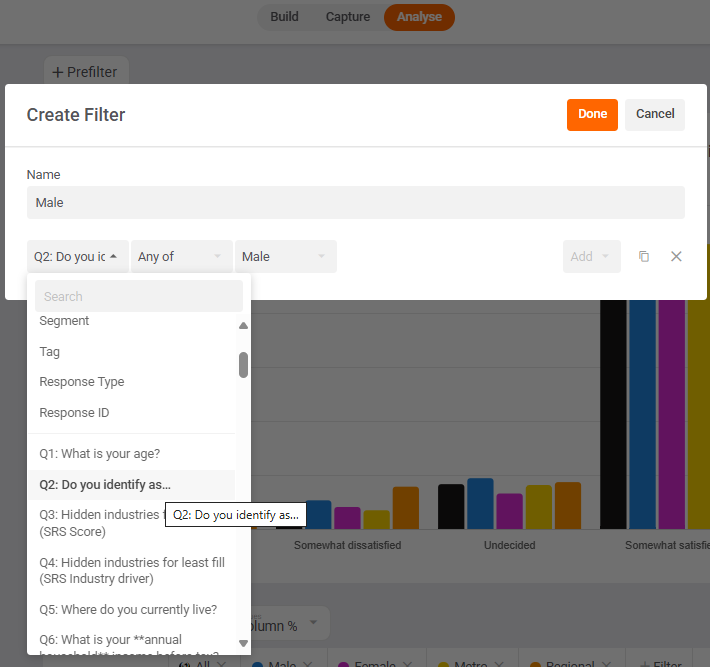Open the Add condition dropdown
The width and height of the screenshot is (710, 667).
pyautogui.click(x=591, y=256)
